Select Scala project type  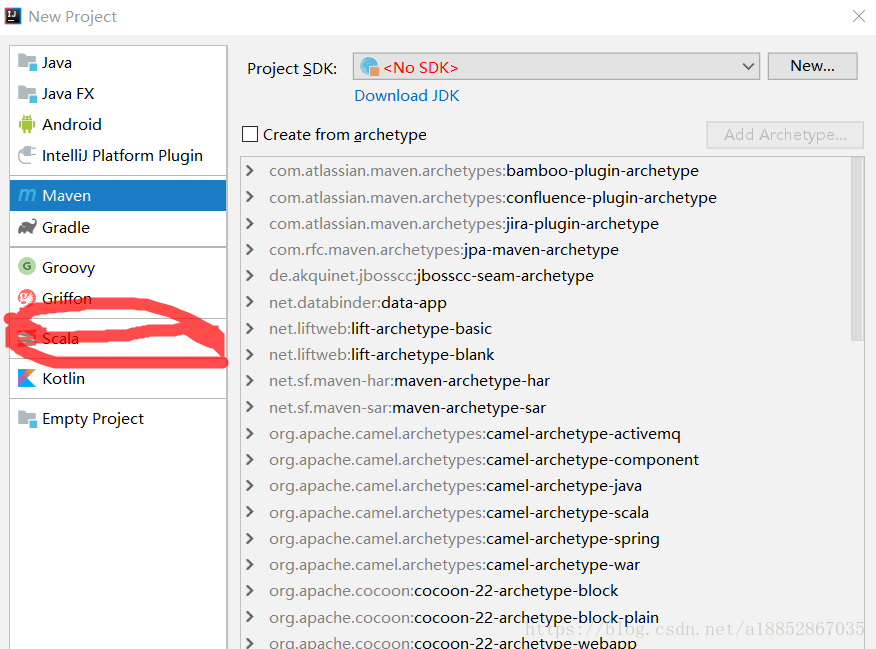[118, 338]
